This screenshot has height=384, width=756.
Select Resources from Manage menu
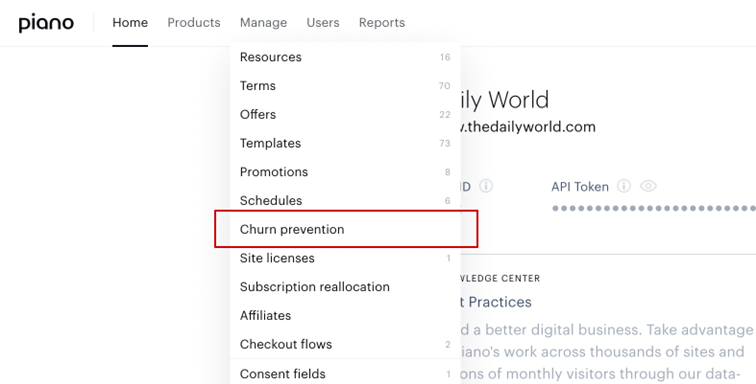[345, 57]
